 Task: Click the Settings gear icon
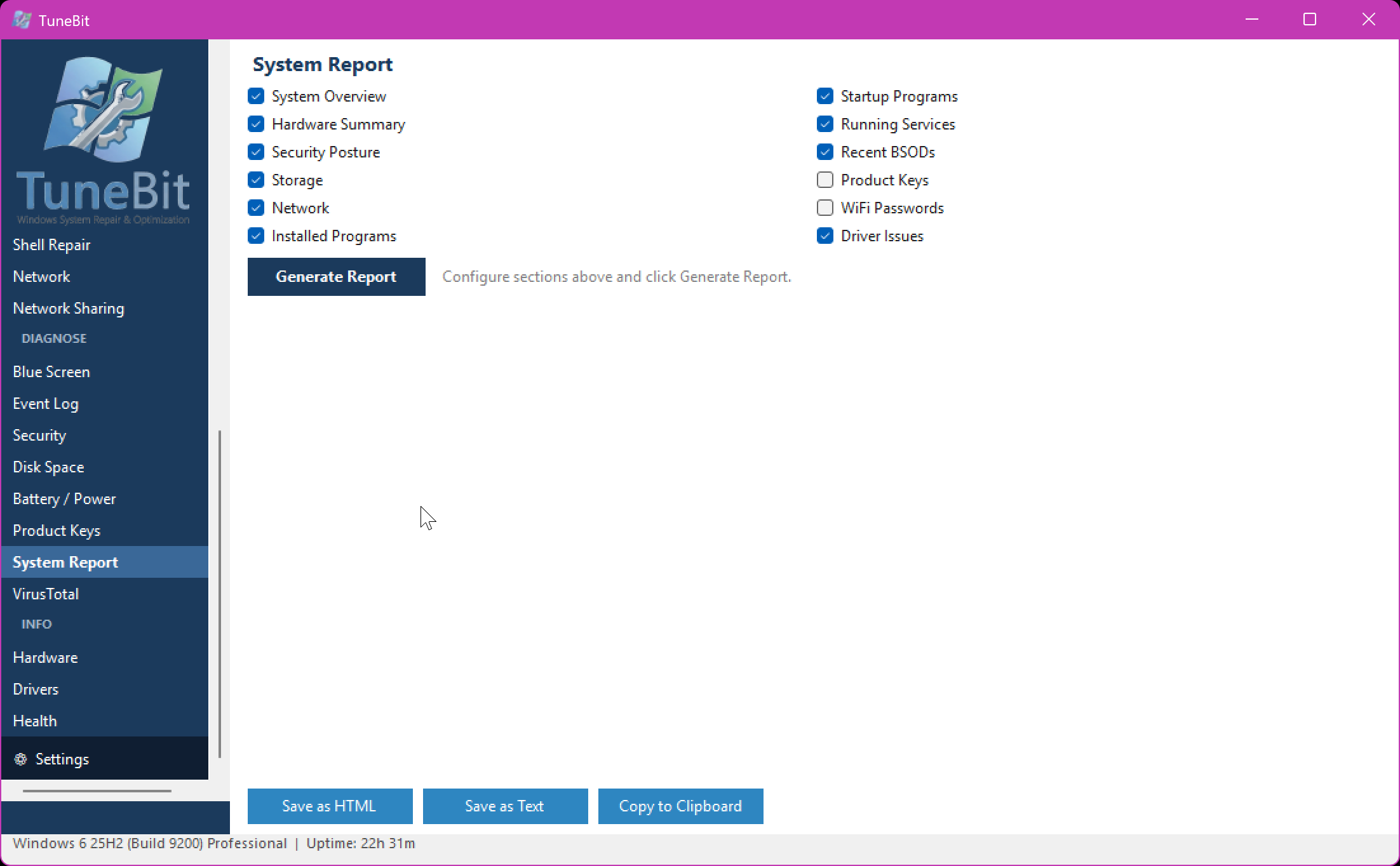[x=20, y=759]
